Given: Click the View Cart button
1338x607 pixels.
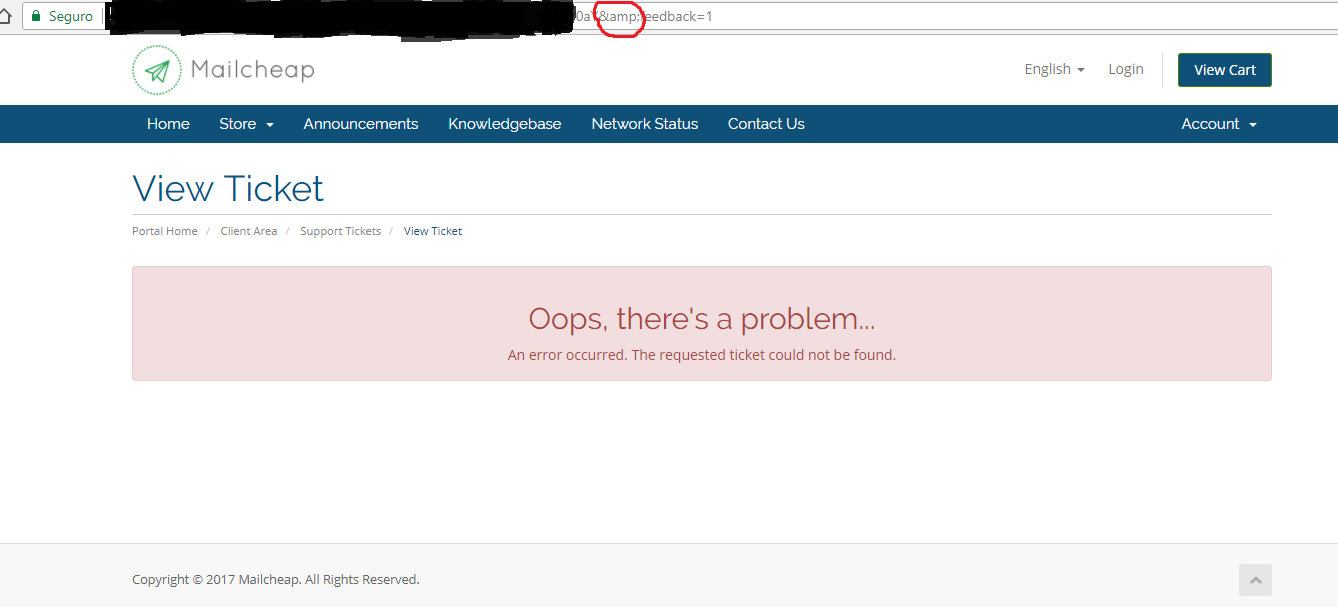Looking at the screenshot, I should click(x=1224, y=70).
